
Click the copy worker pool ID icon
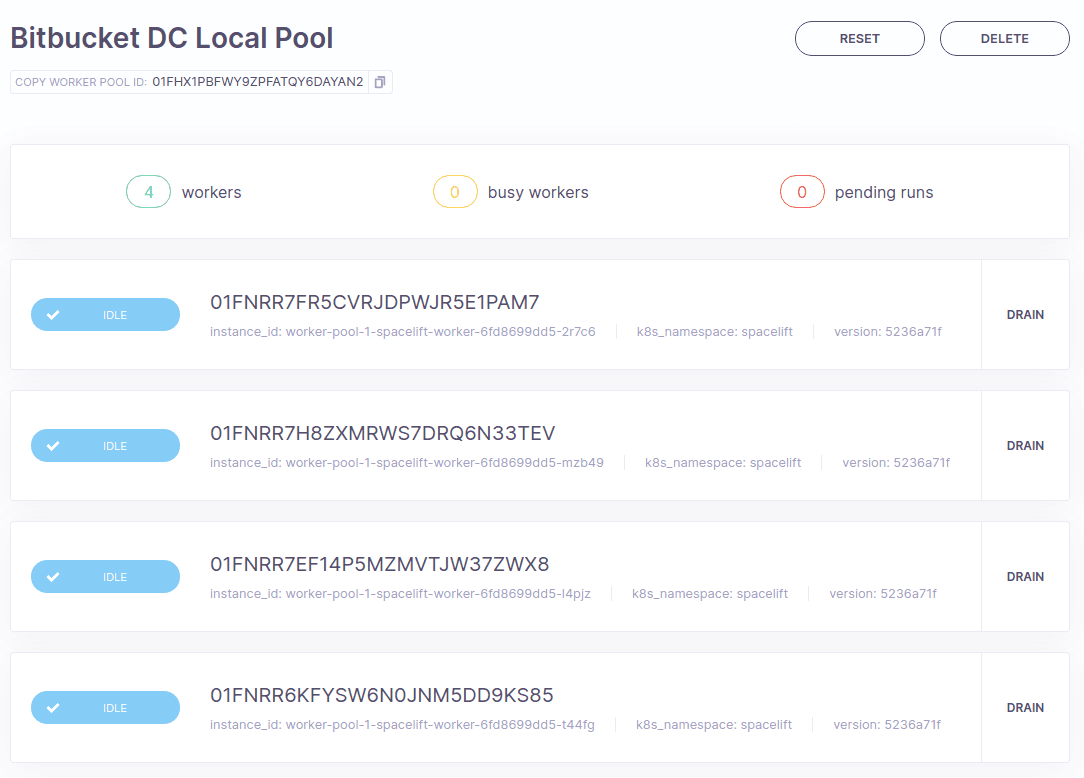pyautogui.click(x=380, y=82)
